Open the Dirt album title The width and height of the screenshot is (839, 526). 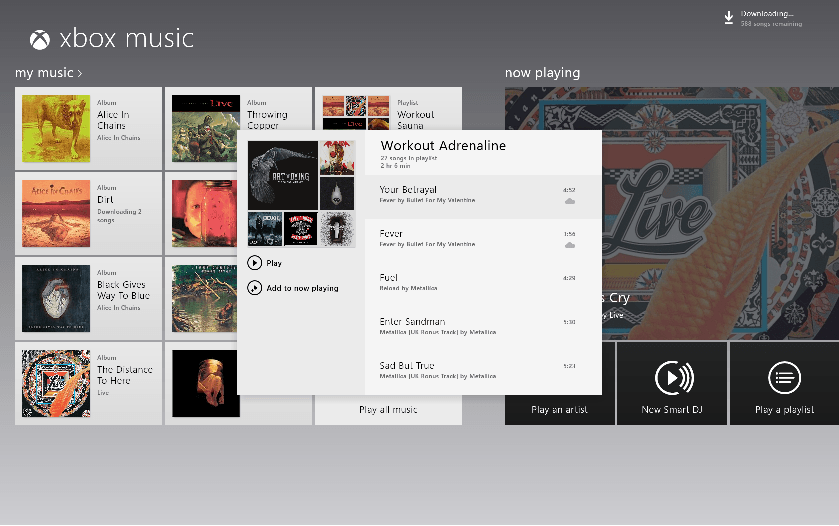tap(105, 200)
